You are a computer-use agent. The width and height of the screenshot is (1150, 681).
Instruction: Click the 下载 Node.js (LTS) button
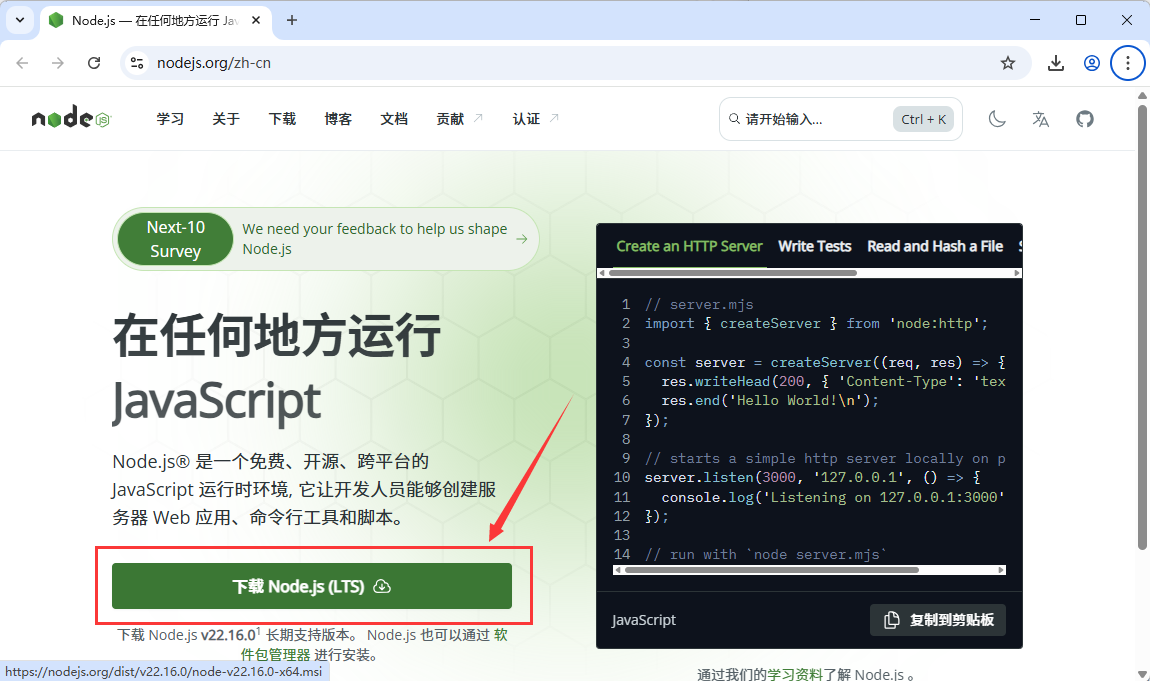click(x=310, y=586)
